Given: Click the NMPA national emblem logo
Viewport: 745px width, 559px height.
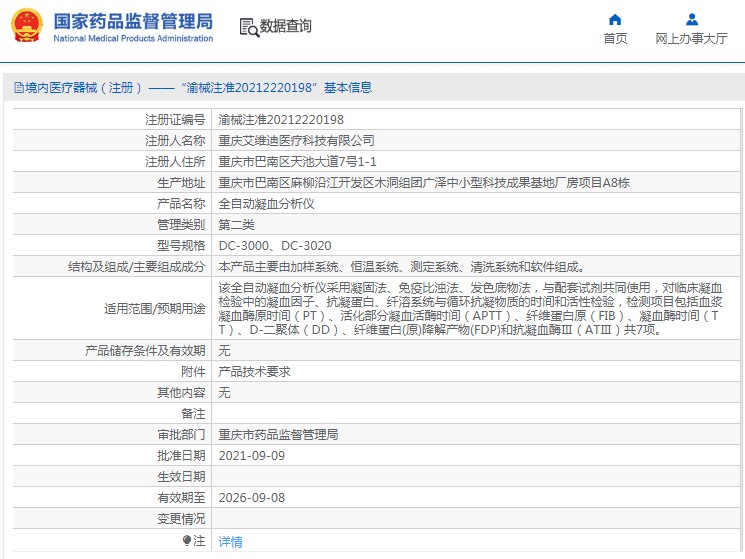Looking at the screenshot, I should (27, 26).
